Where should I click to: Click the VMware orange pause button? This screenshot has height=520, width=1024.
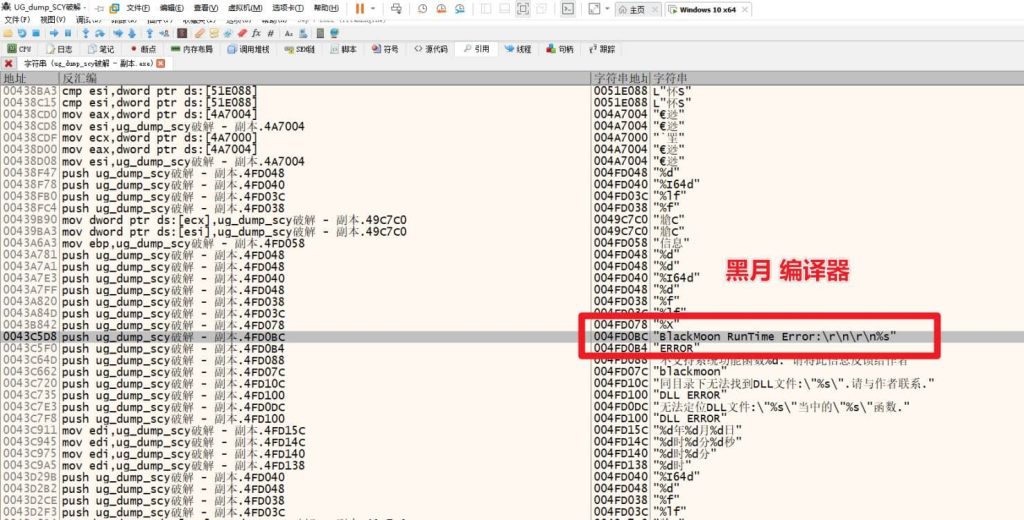[x=360, y=8]
